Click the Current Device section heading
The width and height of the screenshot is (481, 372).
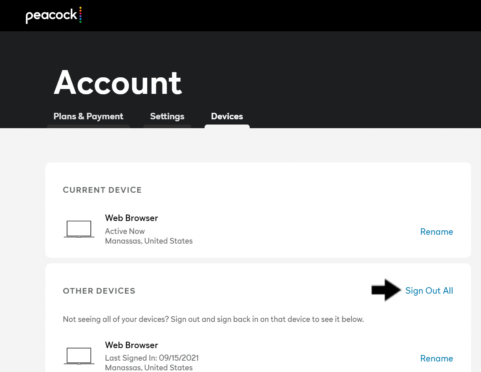point(102,190)
